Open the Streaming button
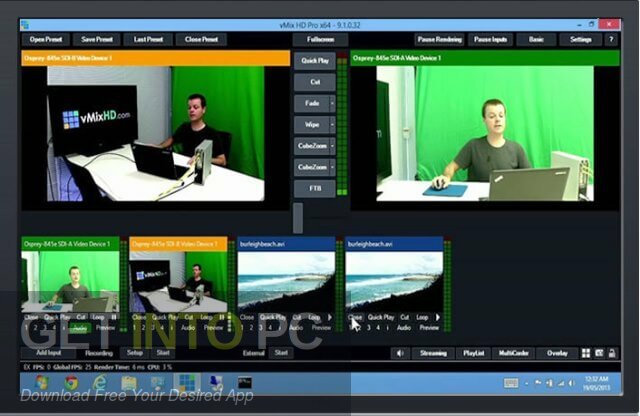 coord(433,354)
